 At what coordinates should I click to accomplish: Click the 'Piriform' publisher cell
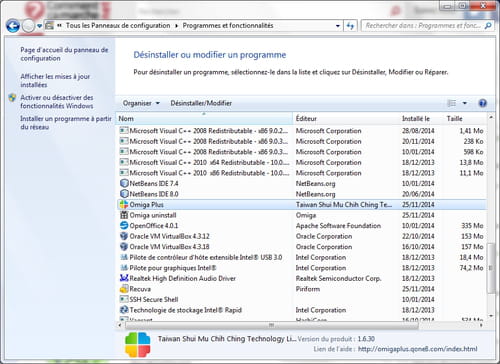click(x=308, y=289)
